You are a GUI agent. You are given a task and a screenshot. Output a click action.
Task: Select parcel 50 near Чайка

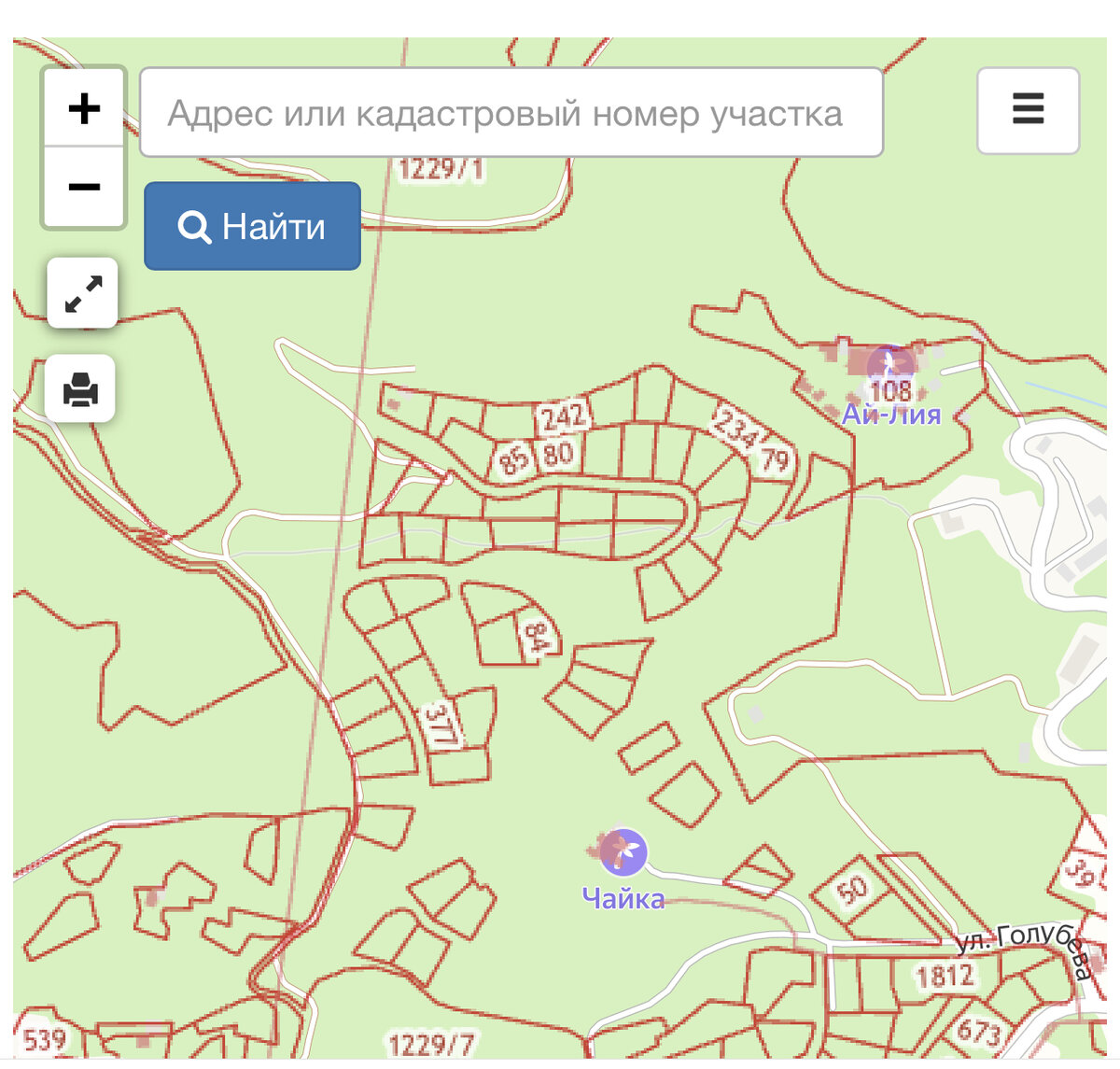click(x=852, y=887)
